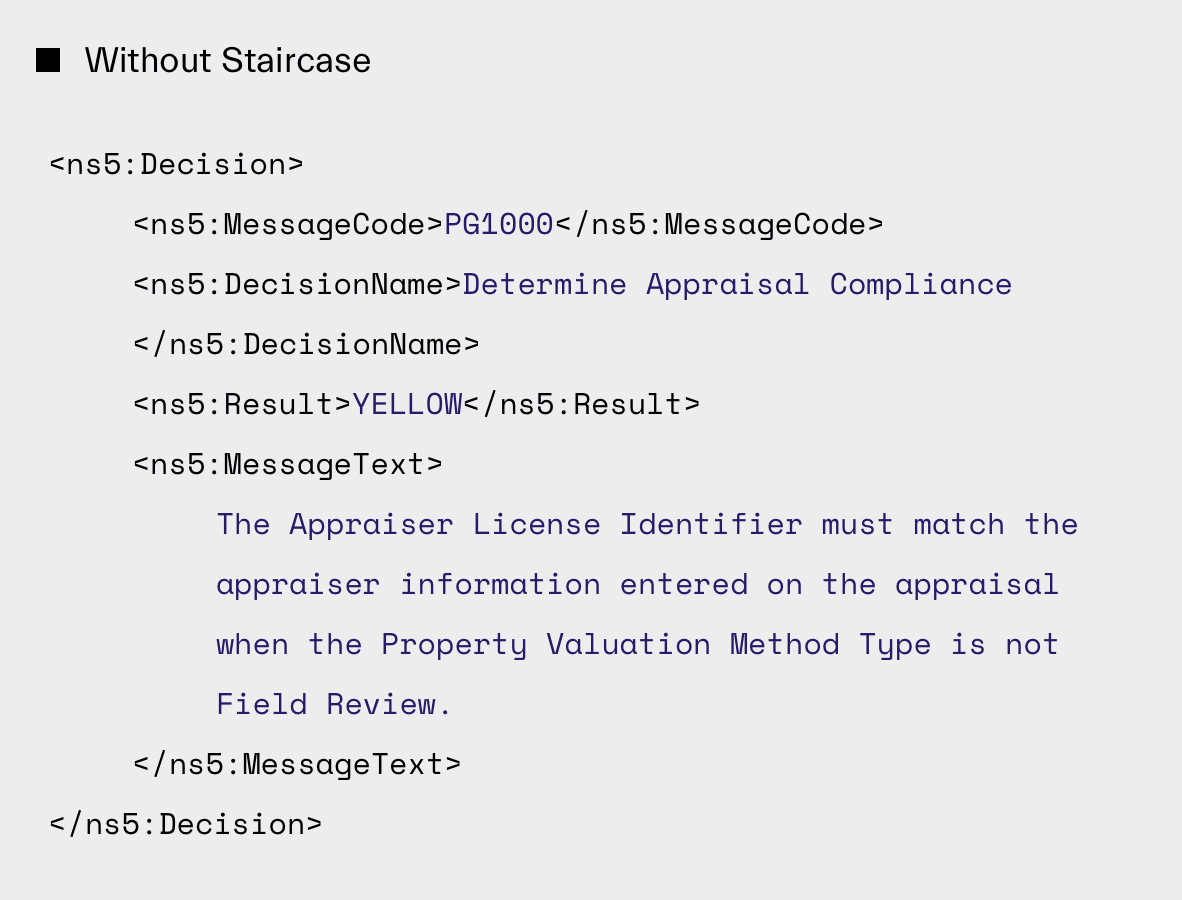
Task: Select 'Determine Appraisal Compliance' text
Action: tap(737, 285)
